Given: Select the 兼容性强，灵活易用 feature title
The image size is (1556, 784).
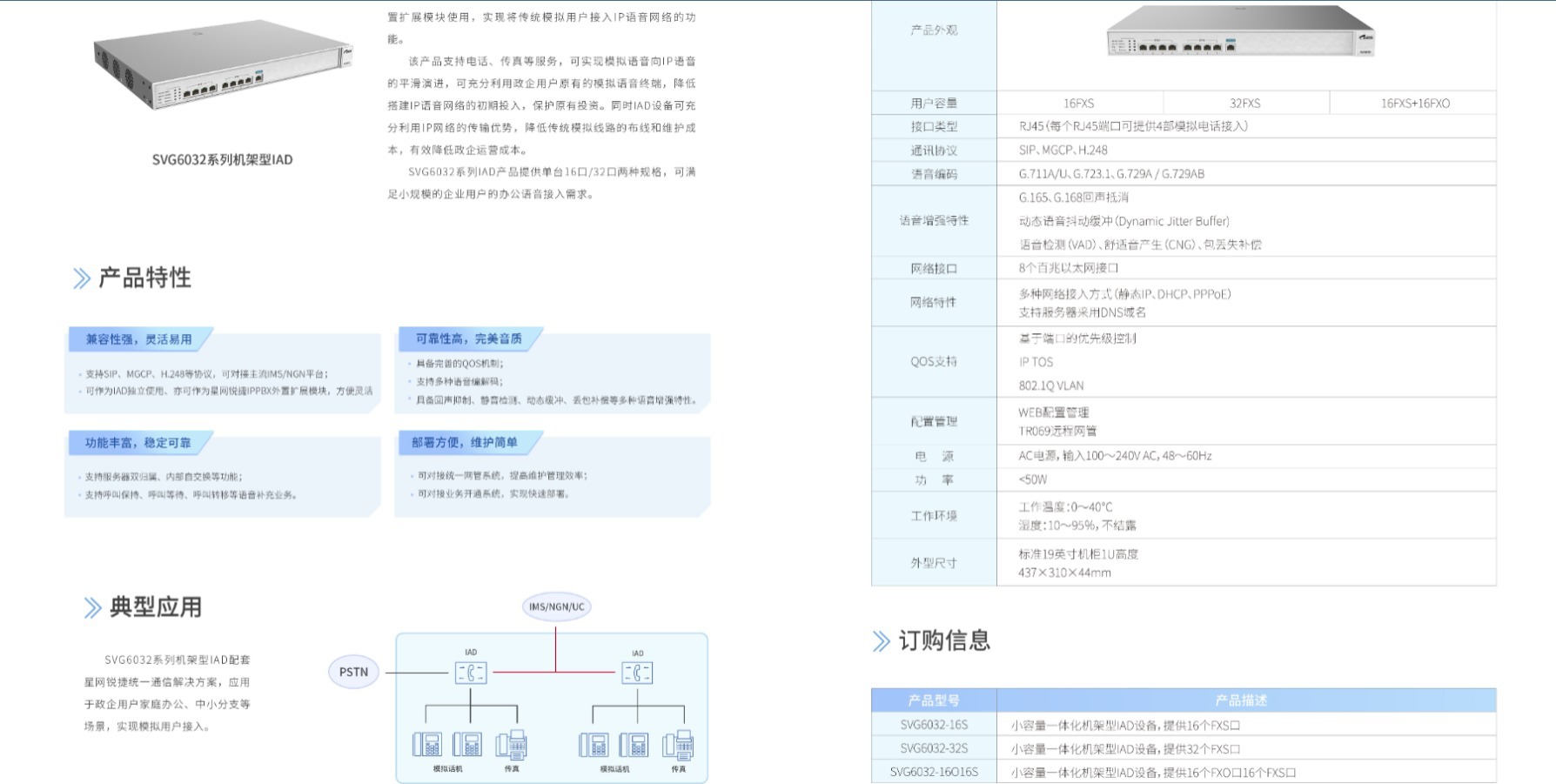Looking at the screenshot, I should pyautogui.click(x=138, y=339).
